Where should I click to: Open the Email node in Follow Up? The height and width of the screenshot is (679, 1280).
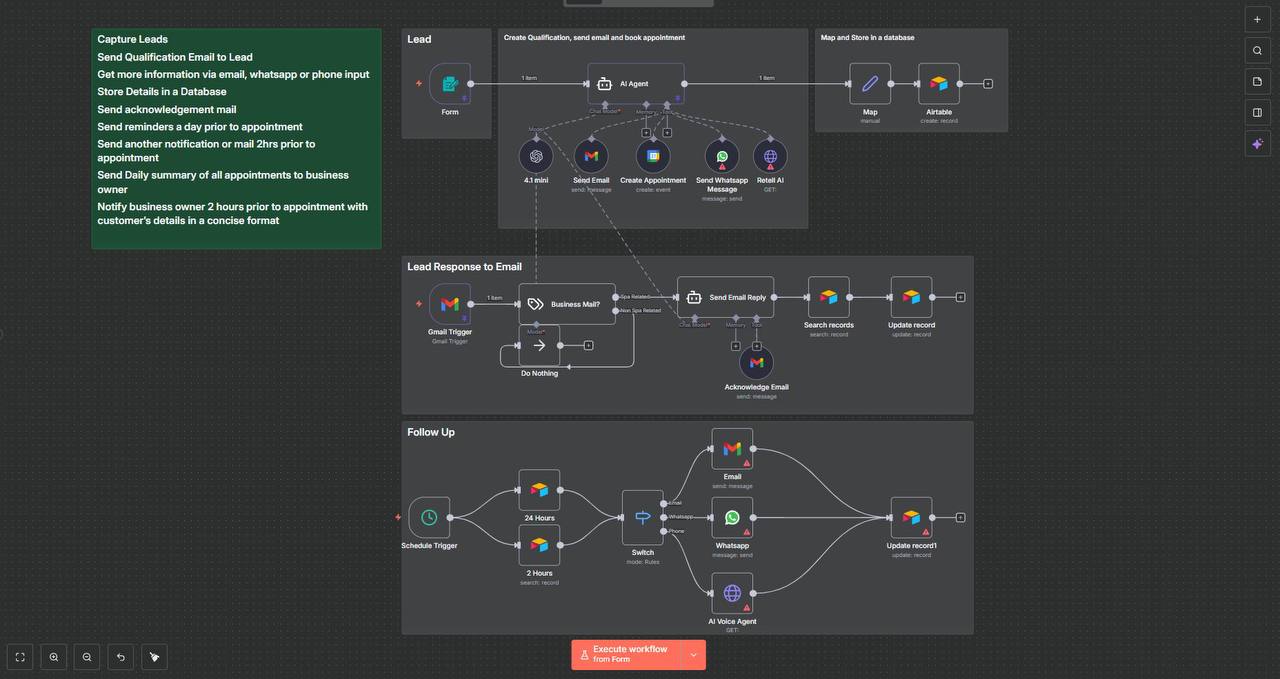pyautogui.click(x=732, y=449)
